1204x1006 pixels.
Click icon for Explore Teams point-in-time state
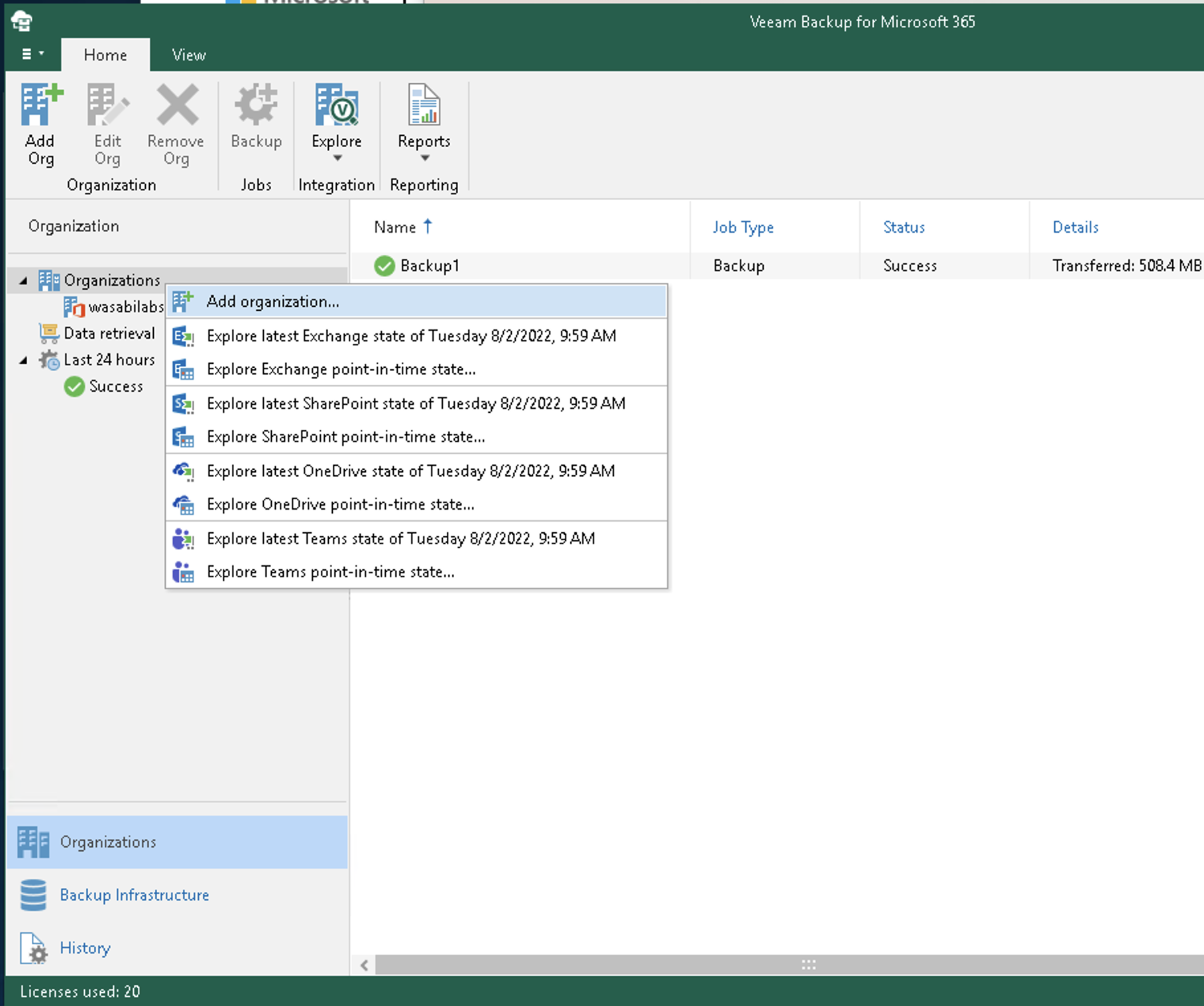183,572
